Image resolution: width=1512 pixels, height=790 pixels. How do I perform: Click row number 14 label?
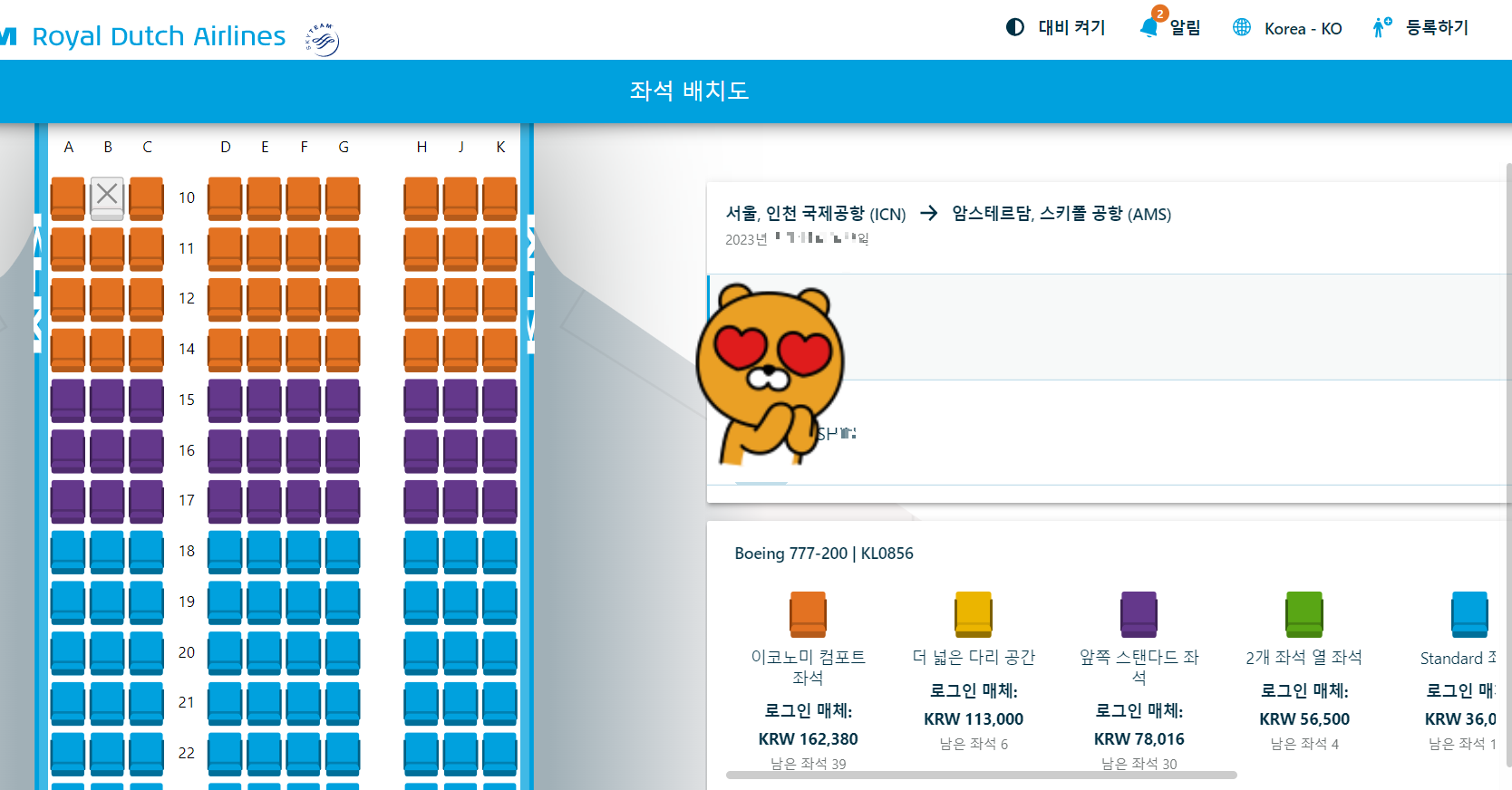tap(187, 349)
